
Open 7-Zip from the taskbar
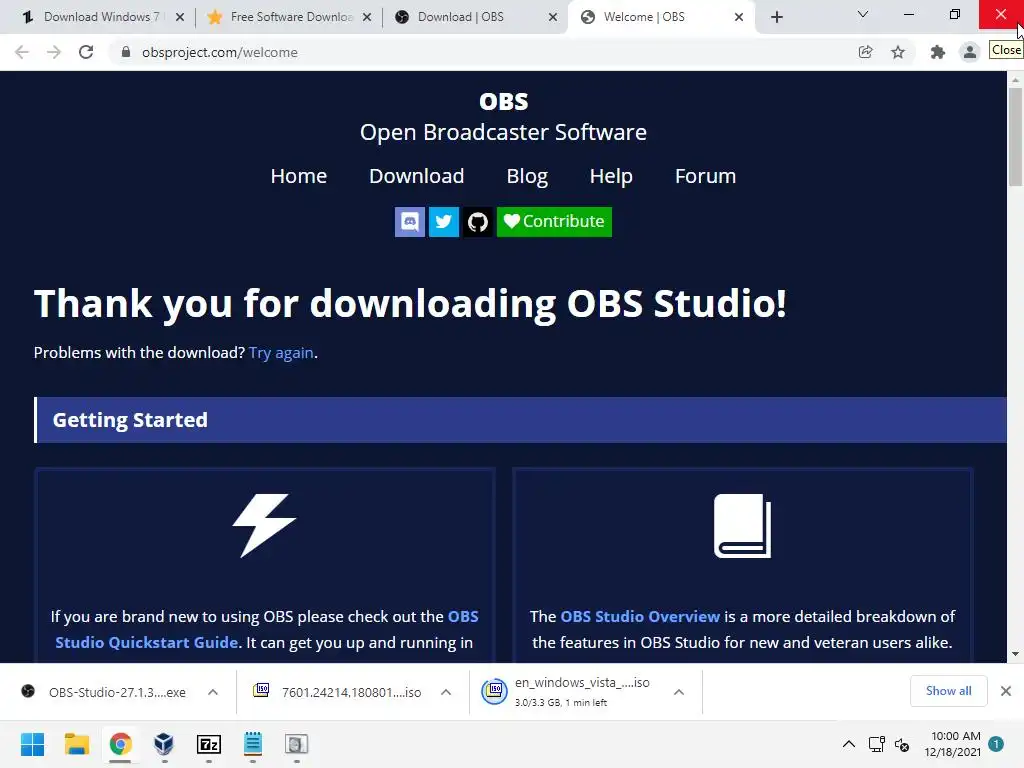(208, 744)
